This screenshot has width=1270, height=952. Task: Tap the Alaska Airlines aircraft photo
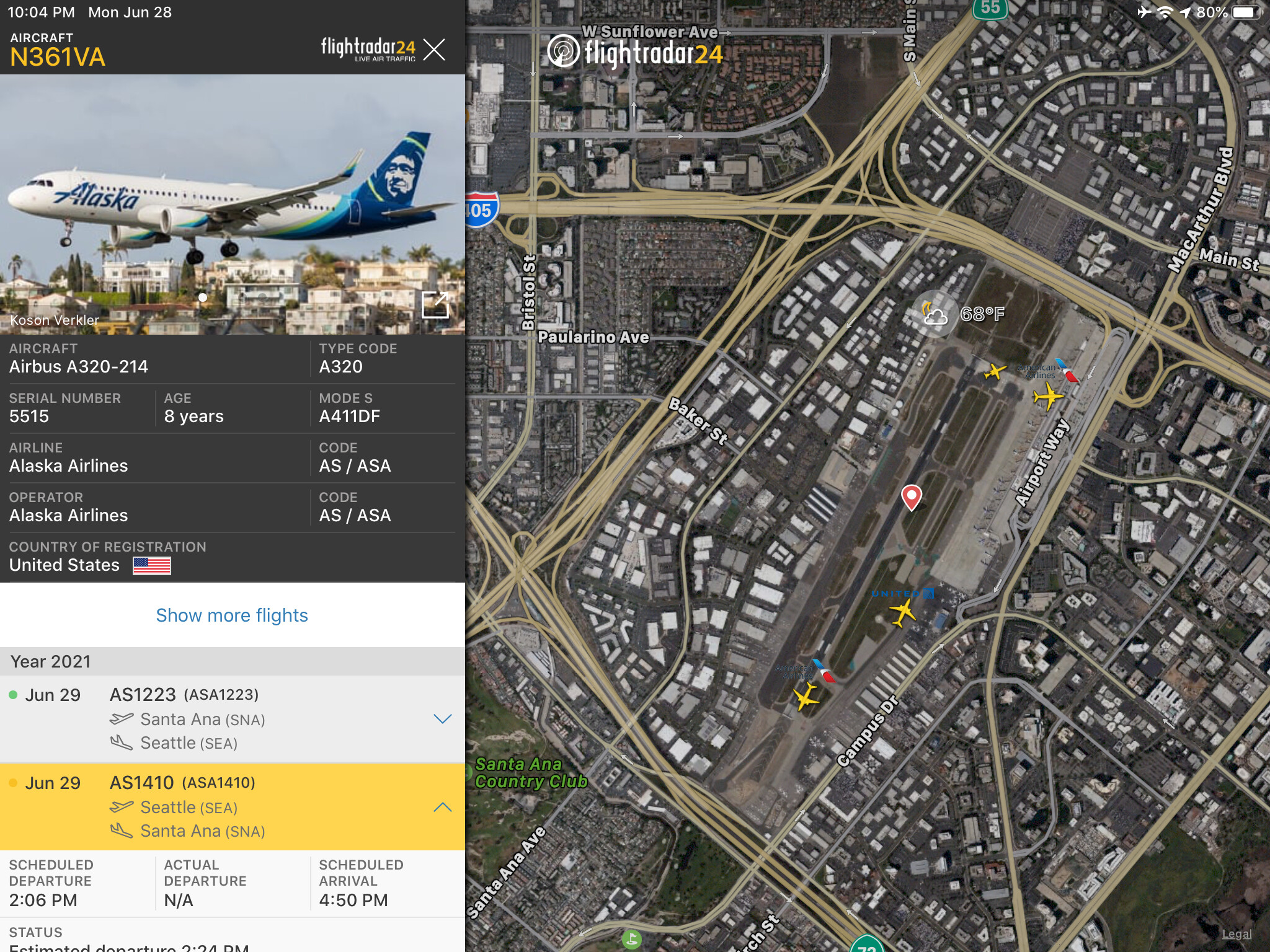click(x=233, y=205)
